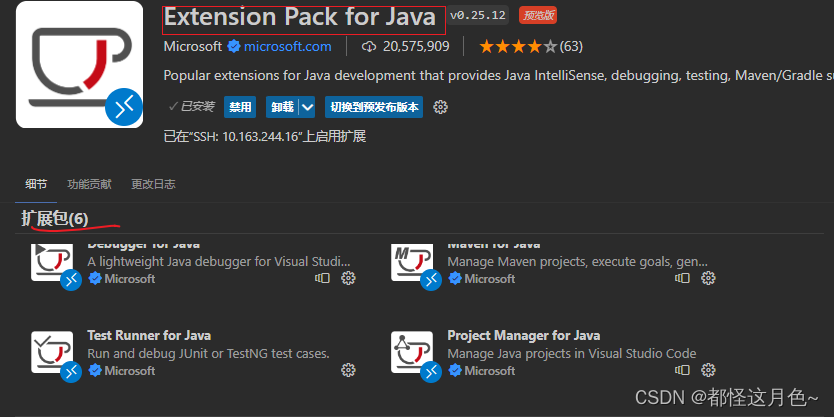Click the Debugger for Java extension icon
Image resolution: width=834 pixels, height=417 pixels.
(x=52, y=263)
